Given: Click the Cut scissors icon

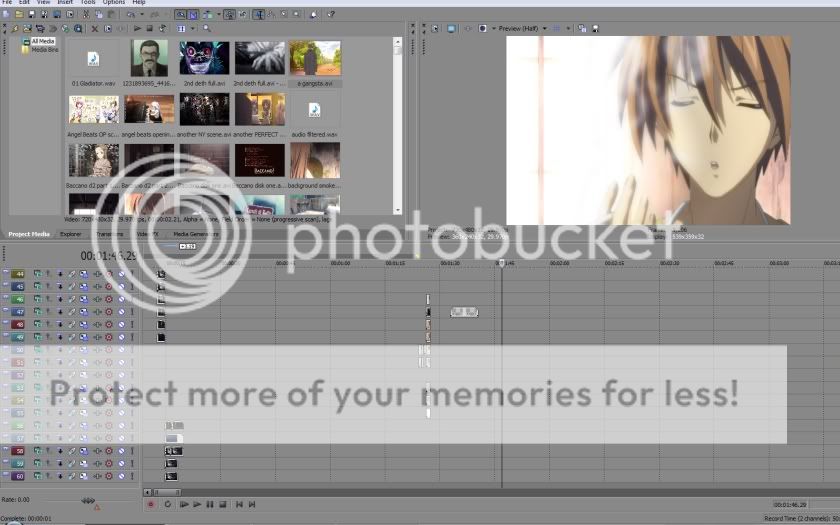Looking at the screenshot, I should pyautogui.click(x=86, y=14).
